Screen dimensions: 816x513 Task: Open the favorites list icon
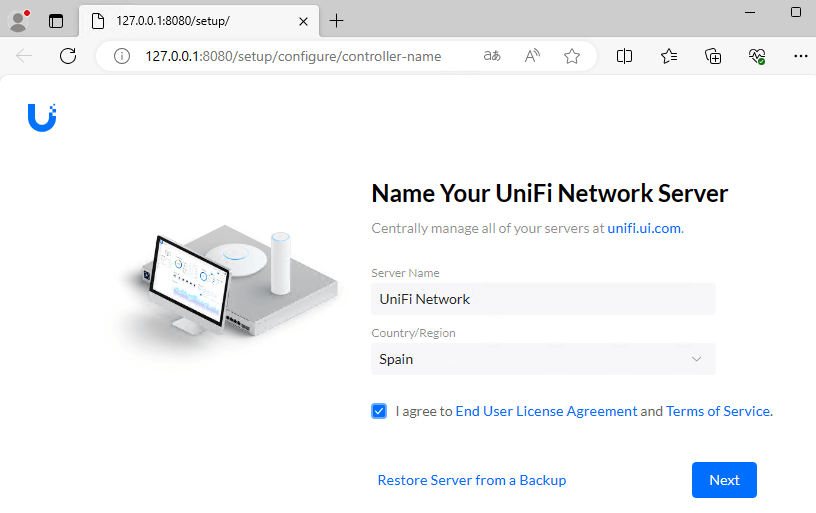[669, 57]
